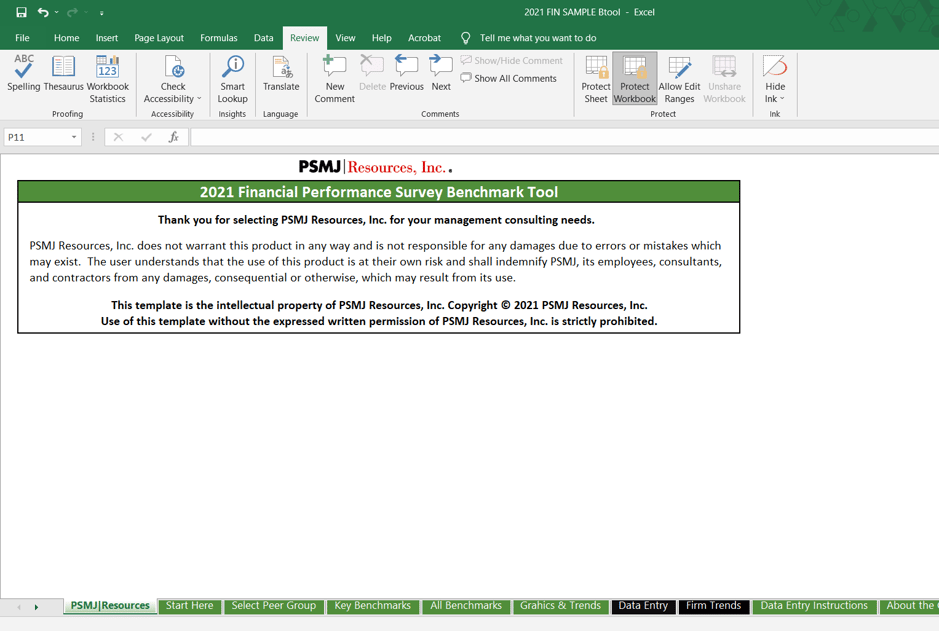
Task: Open the Acrobat ribbon tab
Action: [425, 38]
